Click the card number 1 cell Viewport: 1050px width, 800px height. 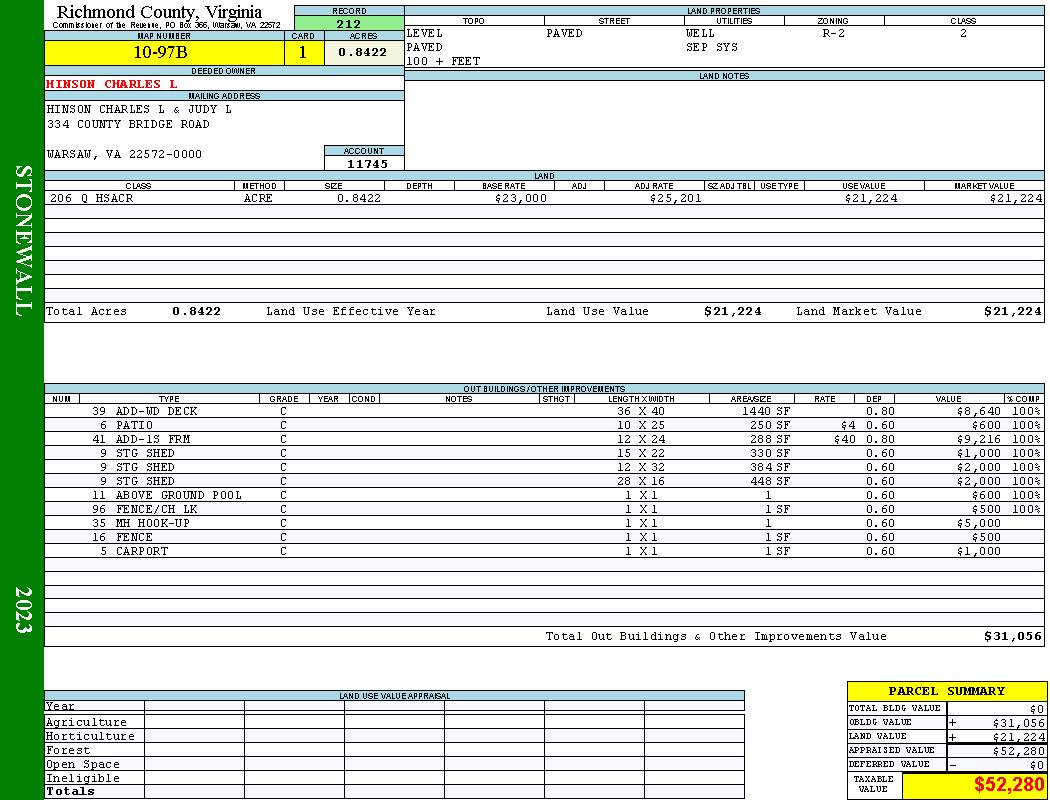point(303,52)
